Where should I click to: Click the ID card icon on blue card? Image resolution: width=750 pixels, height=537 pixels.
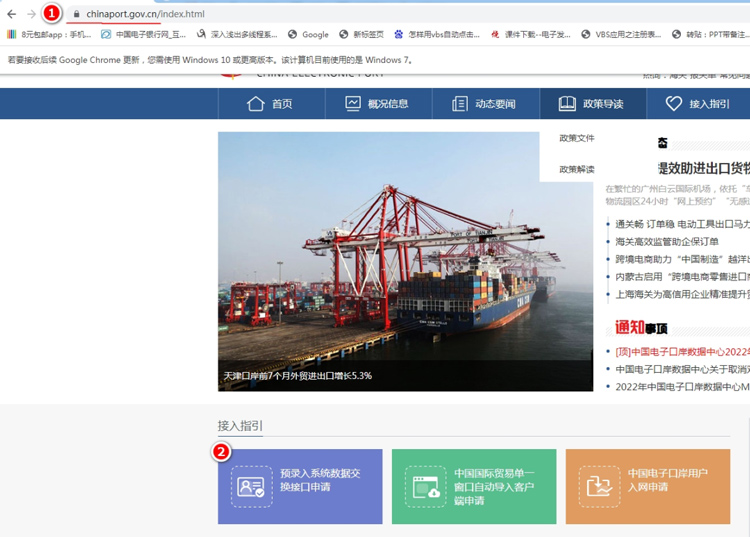252,487
